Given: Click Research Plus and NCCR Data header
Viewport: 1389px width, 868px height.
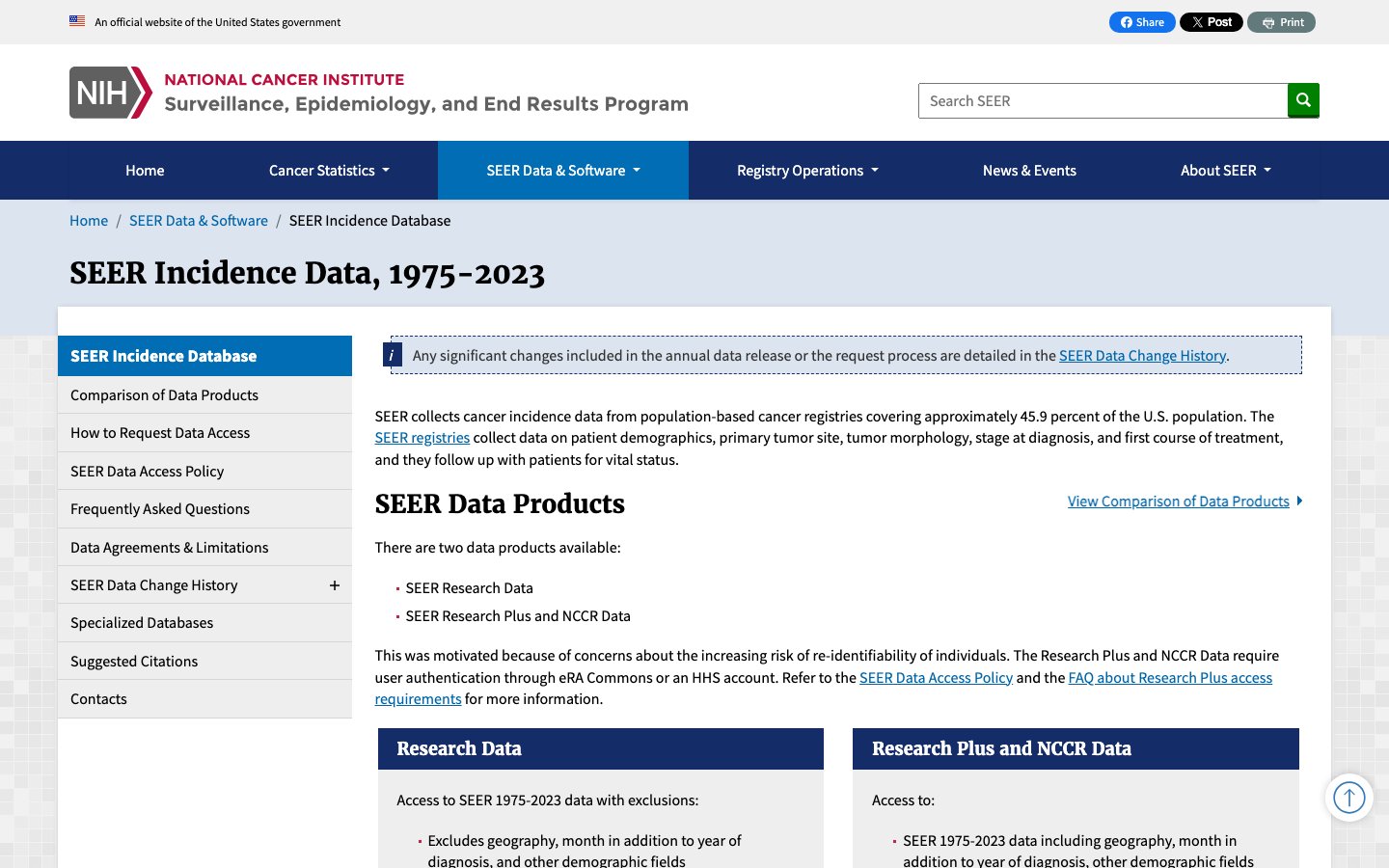Looking at the screenshot, I should click(x=1076, y=749).
